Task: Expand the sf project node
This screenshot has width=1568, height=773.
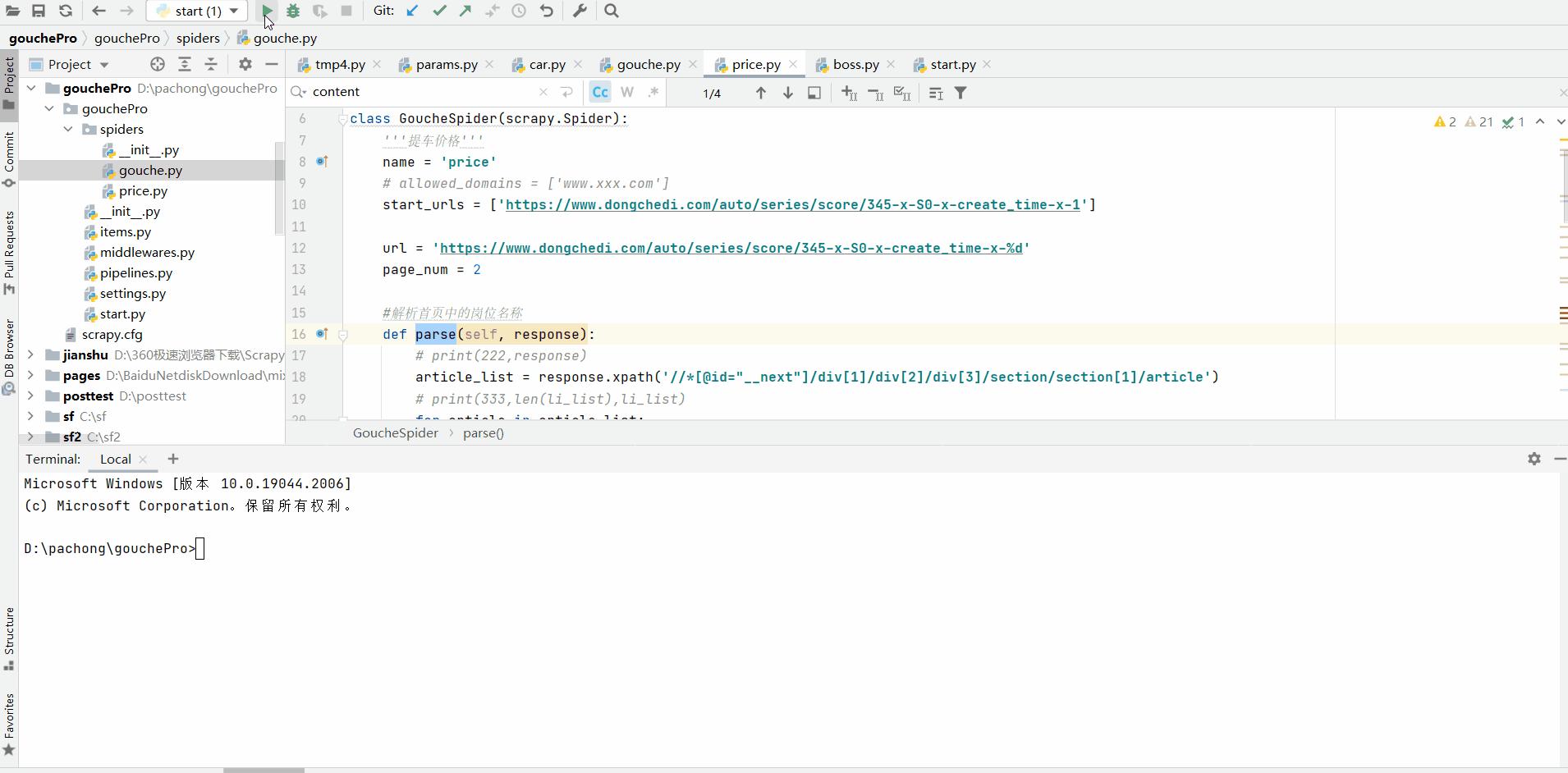Action: coord(31,416)
